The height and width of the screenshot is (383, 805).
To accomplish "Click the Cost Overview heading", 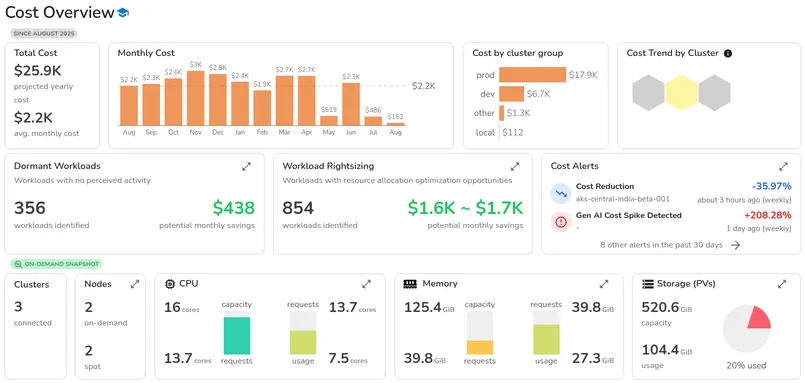I will click(60, 12).
